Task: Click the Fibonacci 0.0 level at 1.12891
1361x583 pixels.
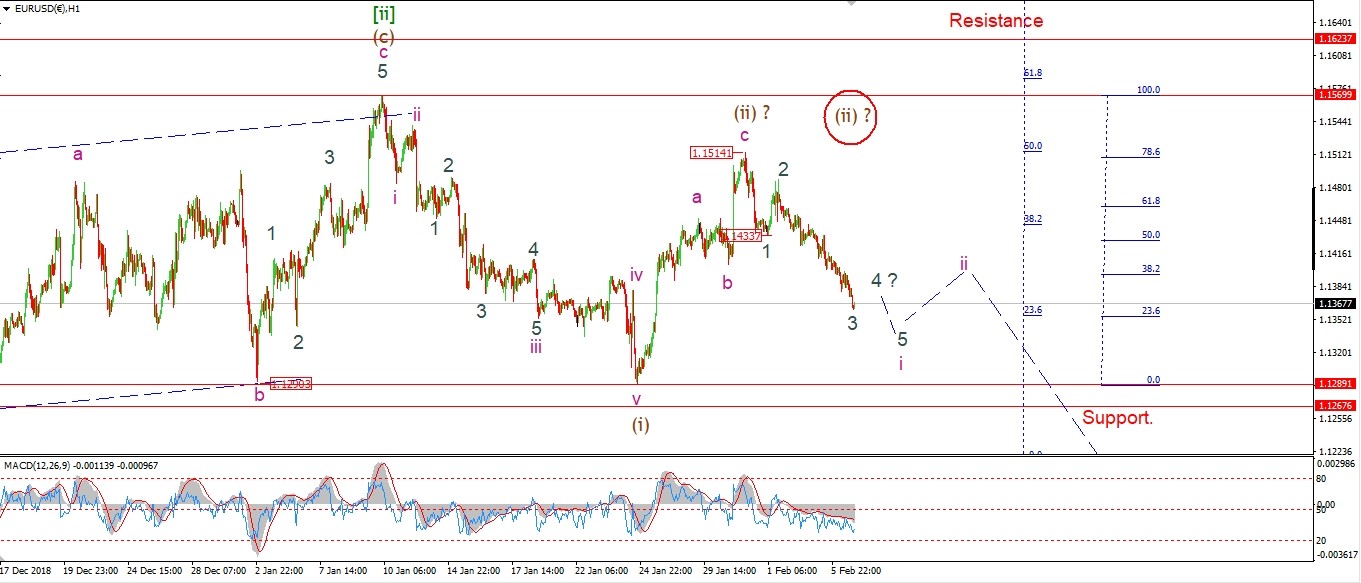Action: (1152, 380)
